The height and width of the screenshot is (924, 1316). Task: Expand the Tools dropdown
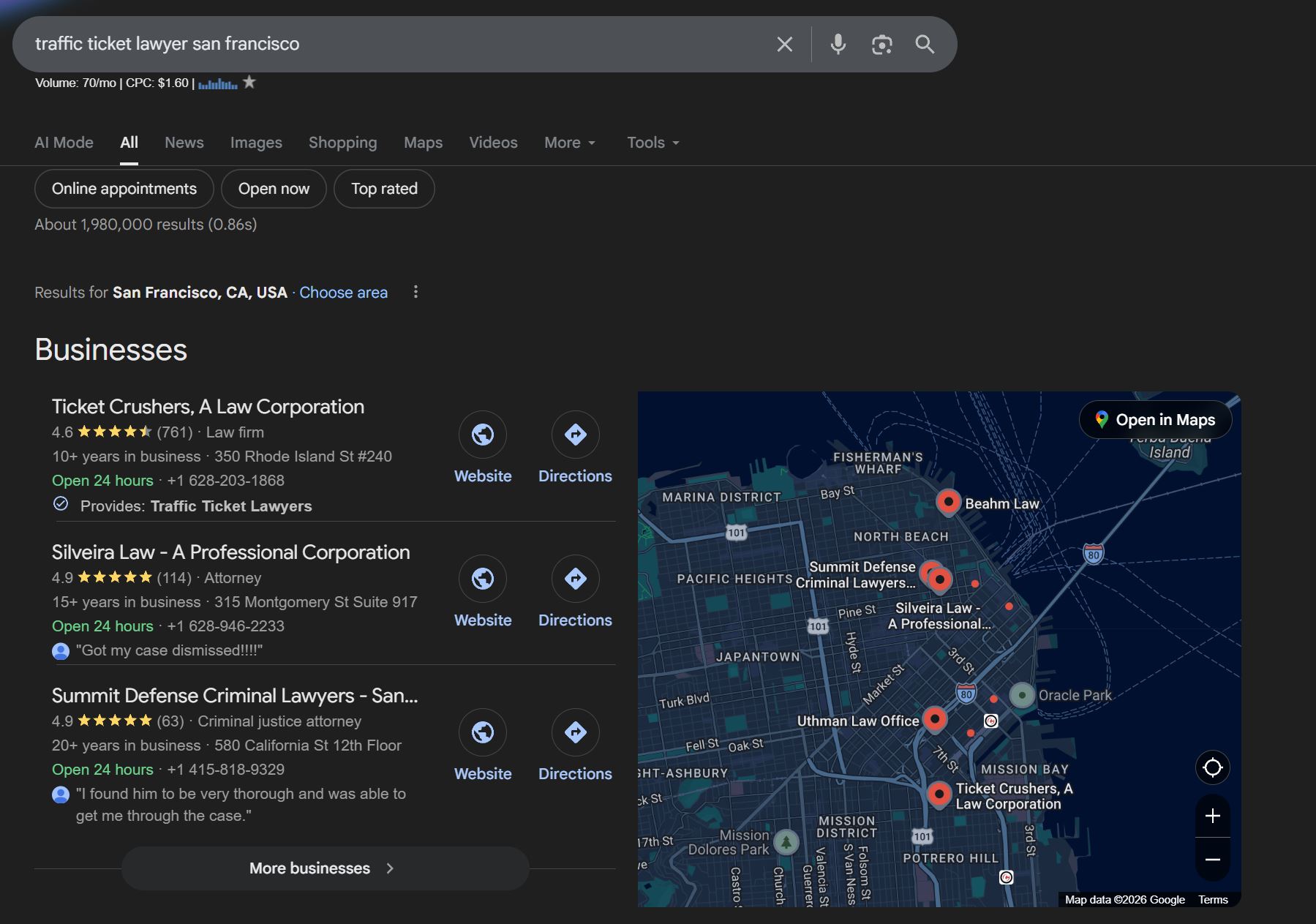pos(651,143)
